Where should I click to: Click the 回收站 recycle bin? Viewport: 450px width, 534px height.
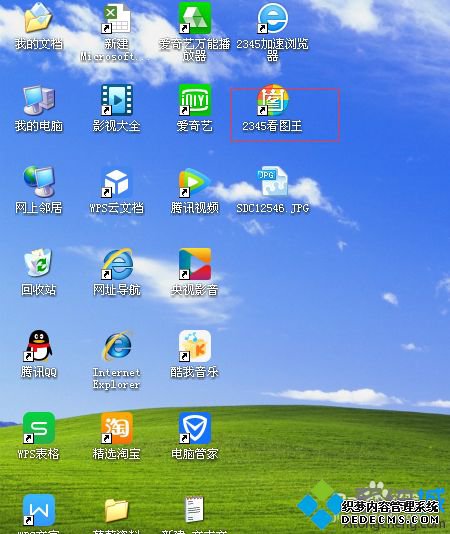pos(38,263)
